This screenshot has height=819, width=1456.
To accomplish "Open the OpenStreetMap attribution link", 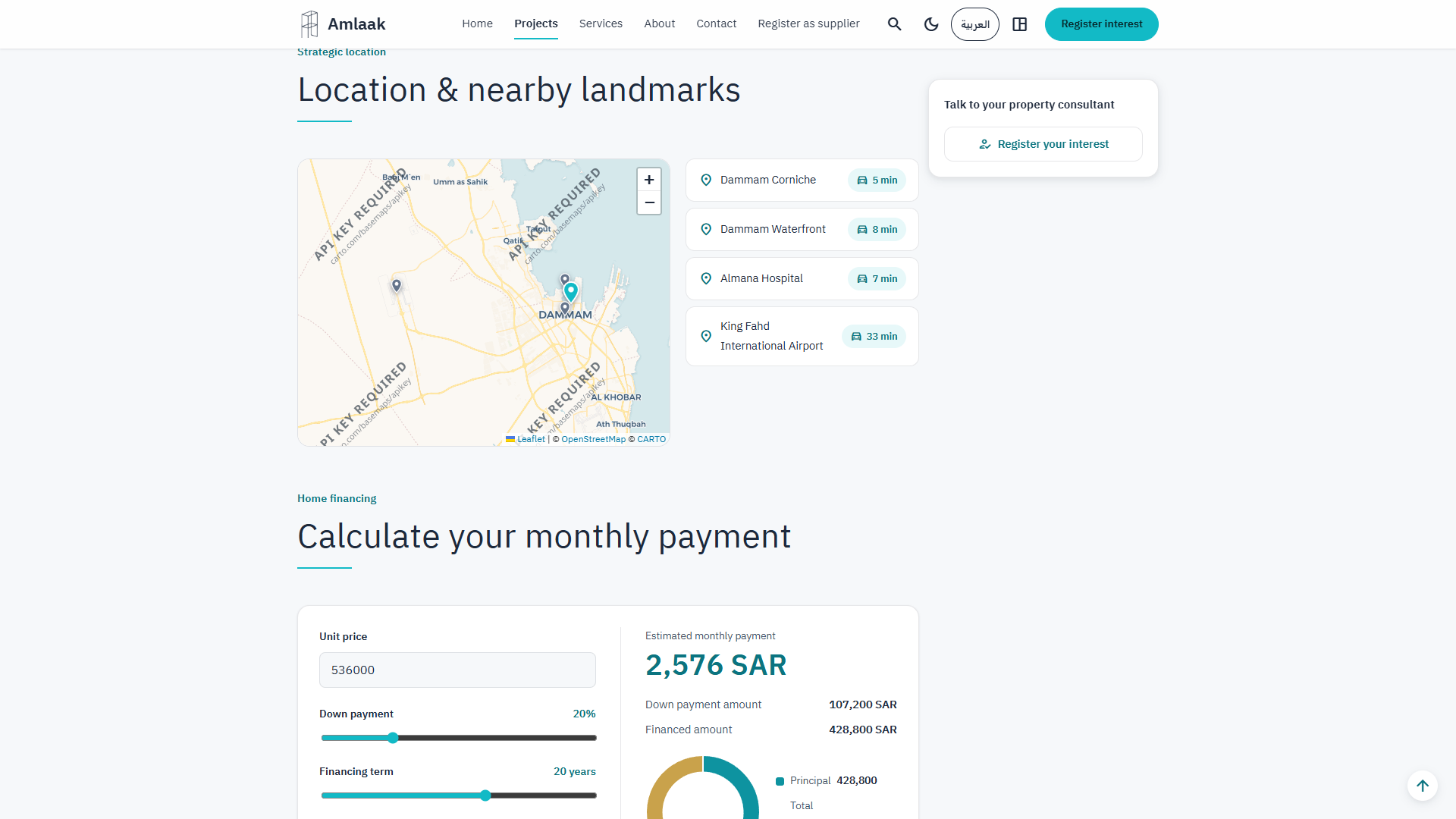I will pyautogui.click(x=594, y=439).
